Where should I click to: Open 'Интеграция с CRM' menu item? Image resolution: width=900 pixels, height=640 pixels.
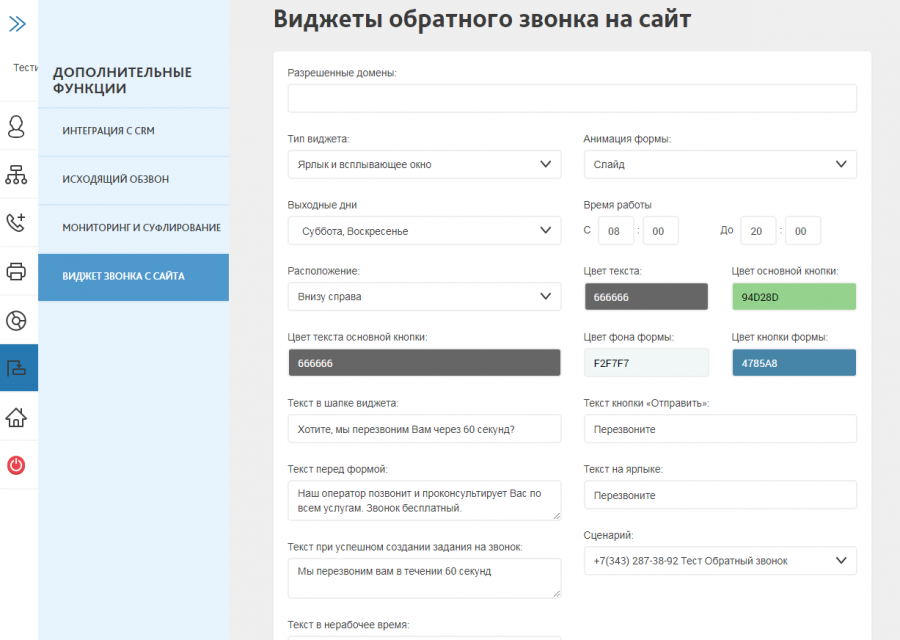pos(133,131)
